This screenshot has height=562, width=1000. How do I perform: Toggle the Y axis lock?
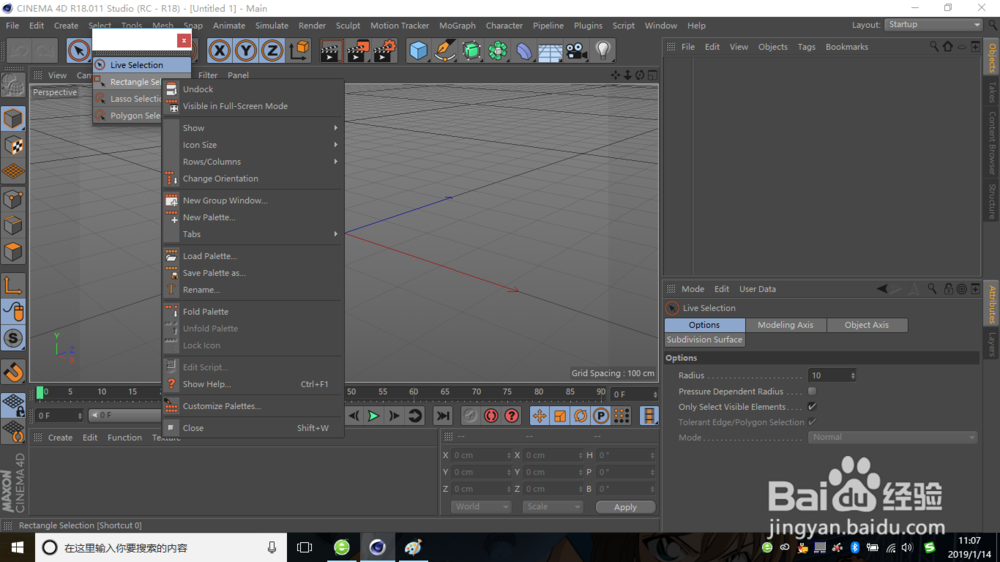pyautogui.click(x=246, y=50)
